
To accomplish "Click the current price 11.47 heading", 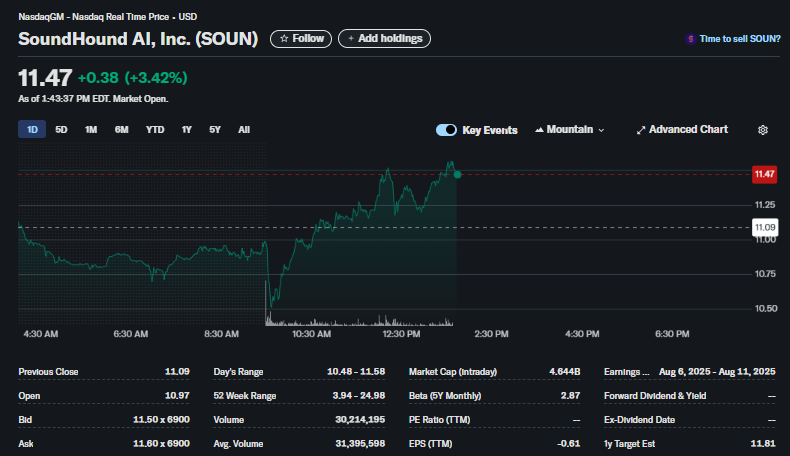I will point(45,78).
